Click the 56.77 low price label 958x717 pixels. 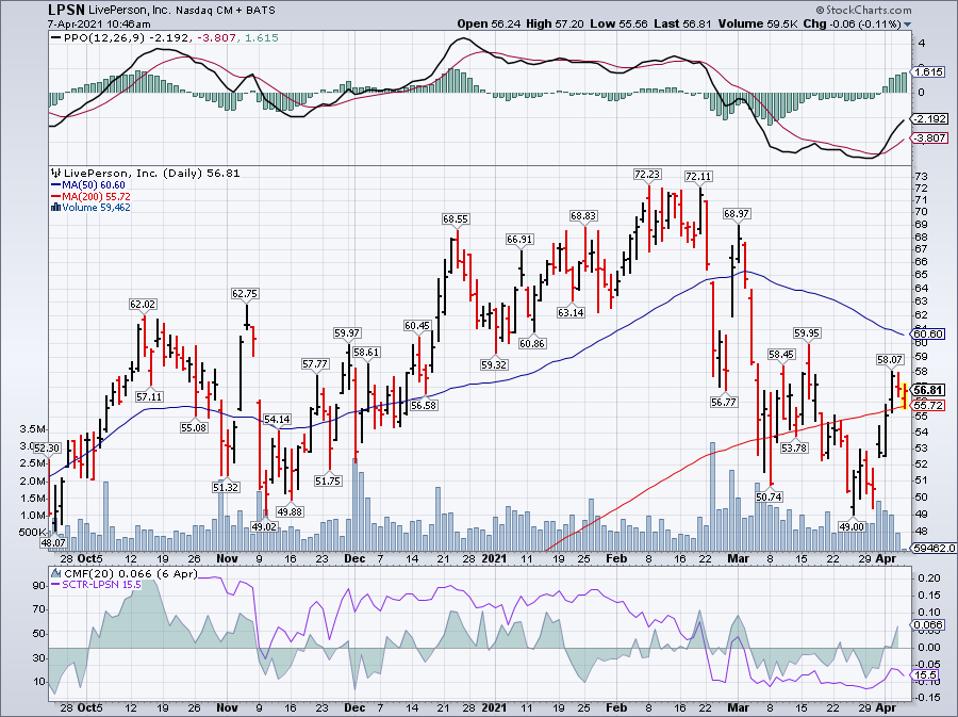723,402
